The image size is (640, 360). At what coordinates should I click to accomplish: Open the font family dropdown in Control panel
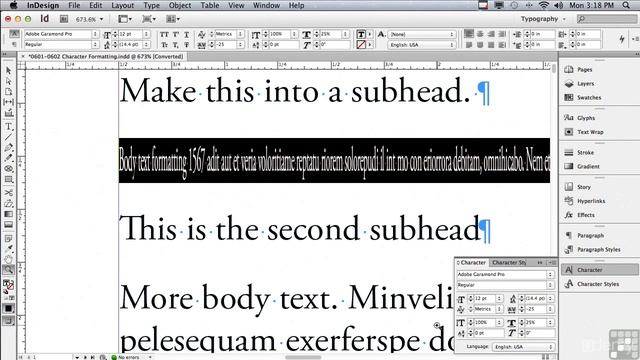pos(95,34)
